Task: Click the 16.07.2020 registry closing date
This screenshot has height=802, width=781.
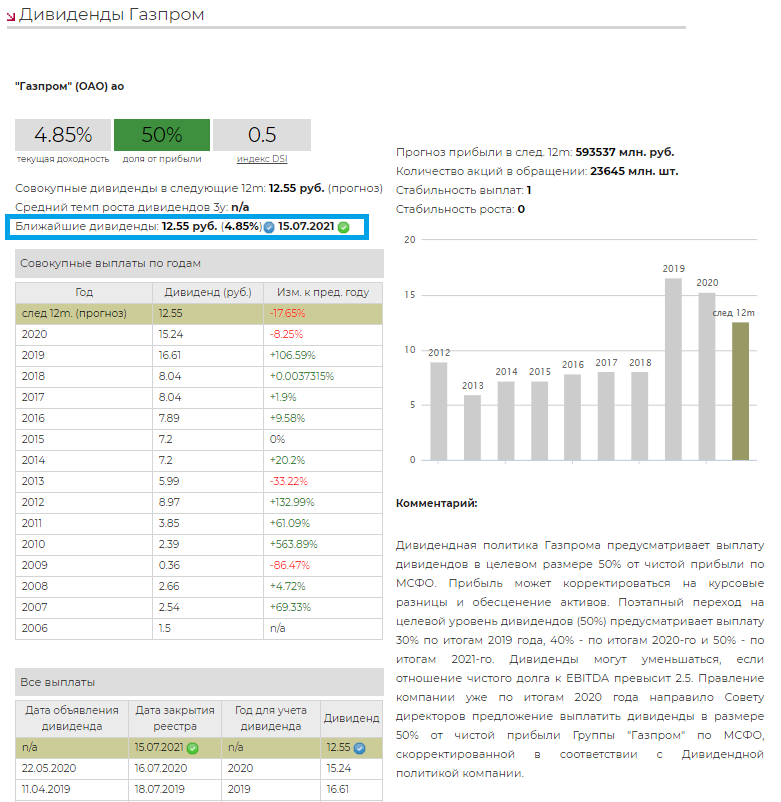Action: [161, 768]
